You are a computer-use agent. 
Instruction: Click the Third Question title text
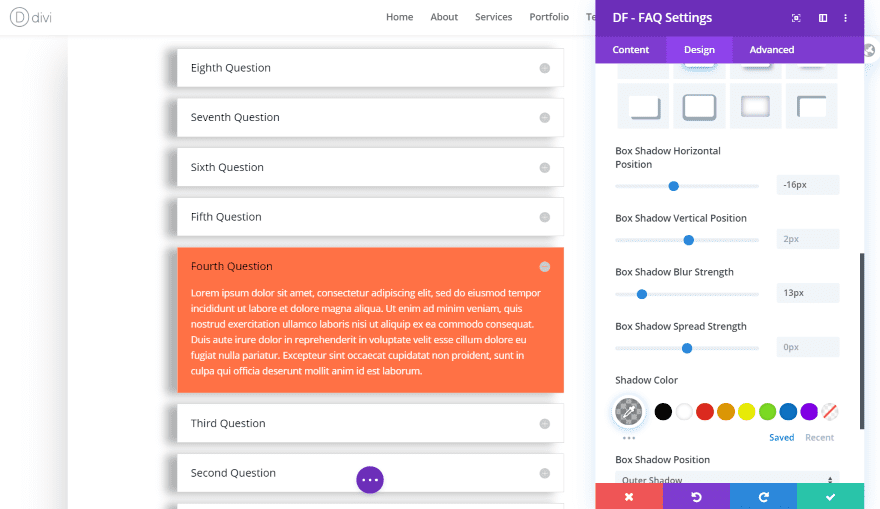tap(228, 424)
